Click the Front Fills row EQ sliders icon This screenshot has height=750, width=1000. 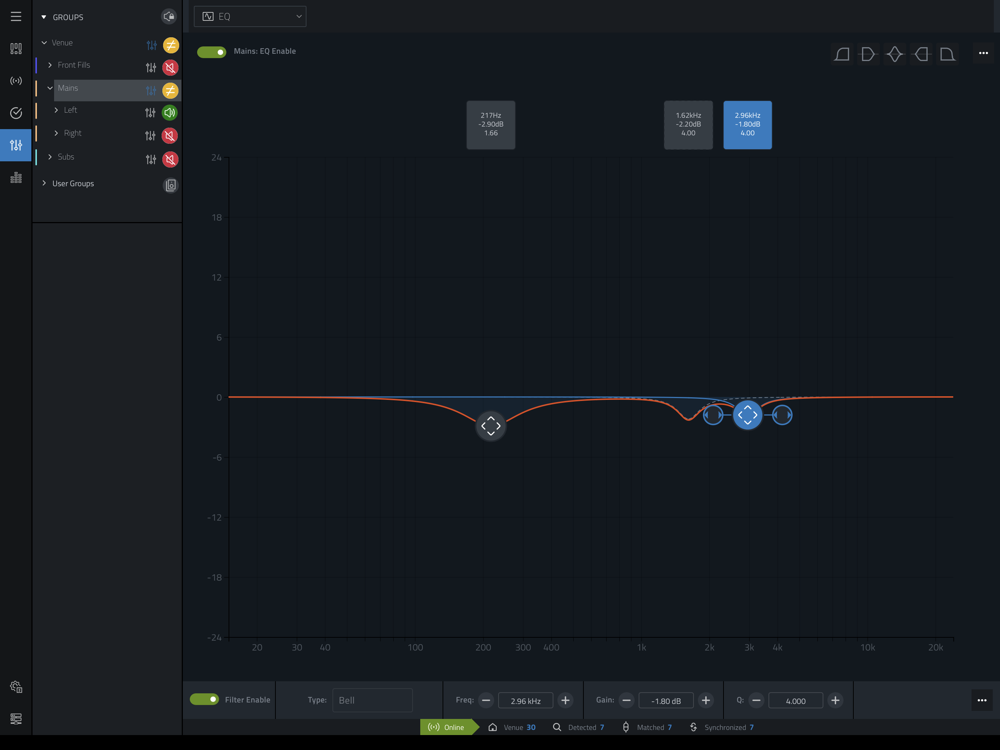point(151,68)
